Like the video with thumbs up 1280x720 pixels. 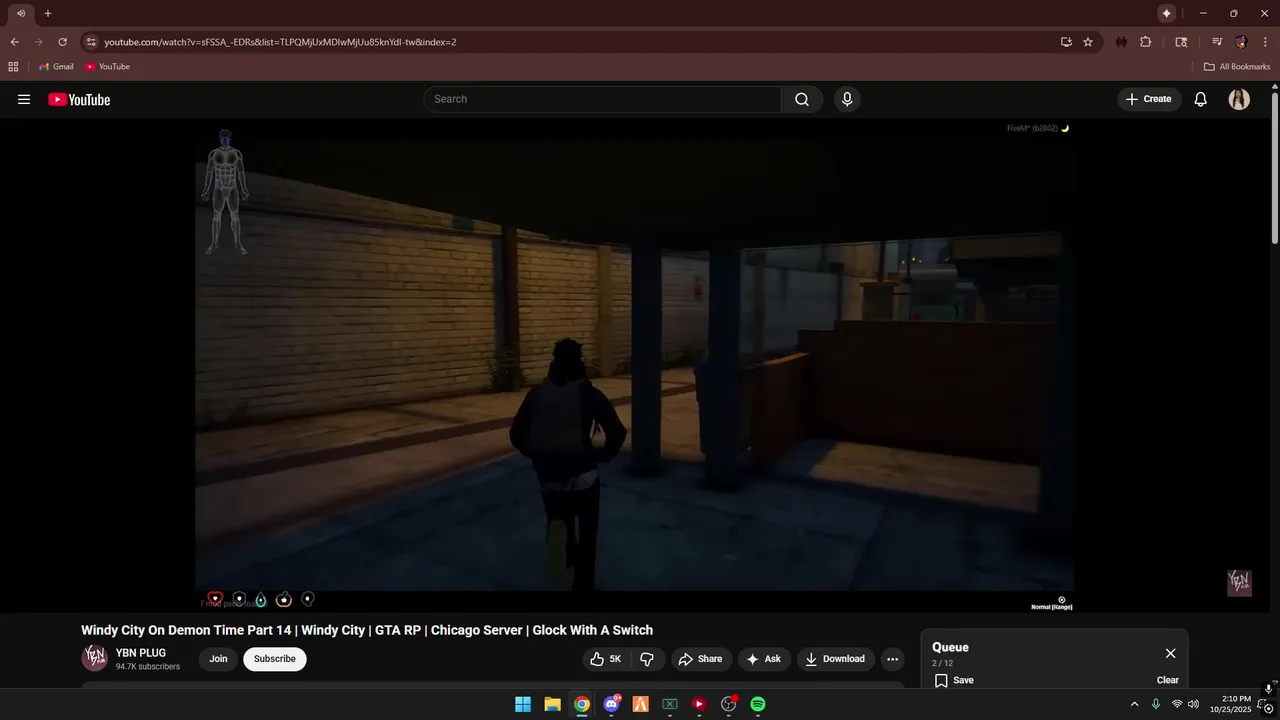[606, 659]
